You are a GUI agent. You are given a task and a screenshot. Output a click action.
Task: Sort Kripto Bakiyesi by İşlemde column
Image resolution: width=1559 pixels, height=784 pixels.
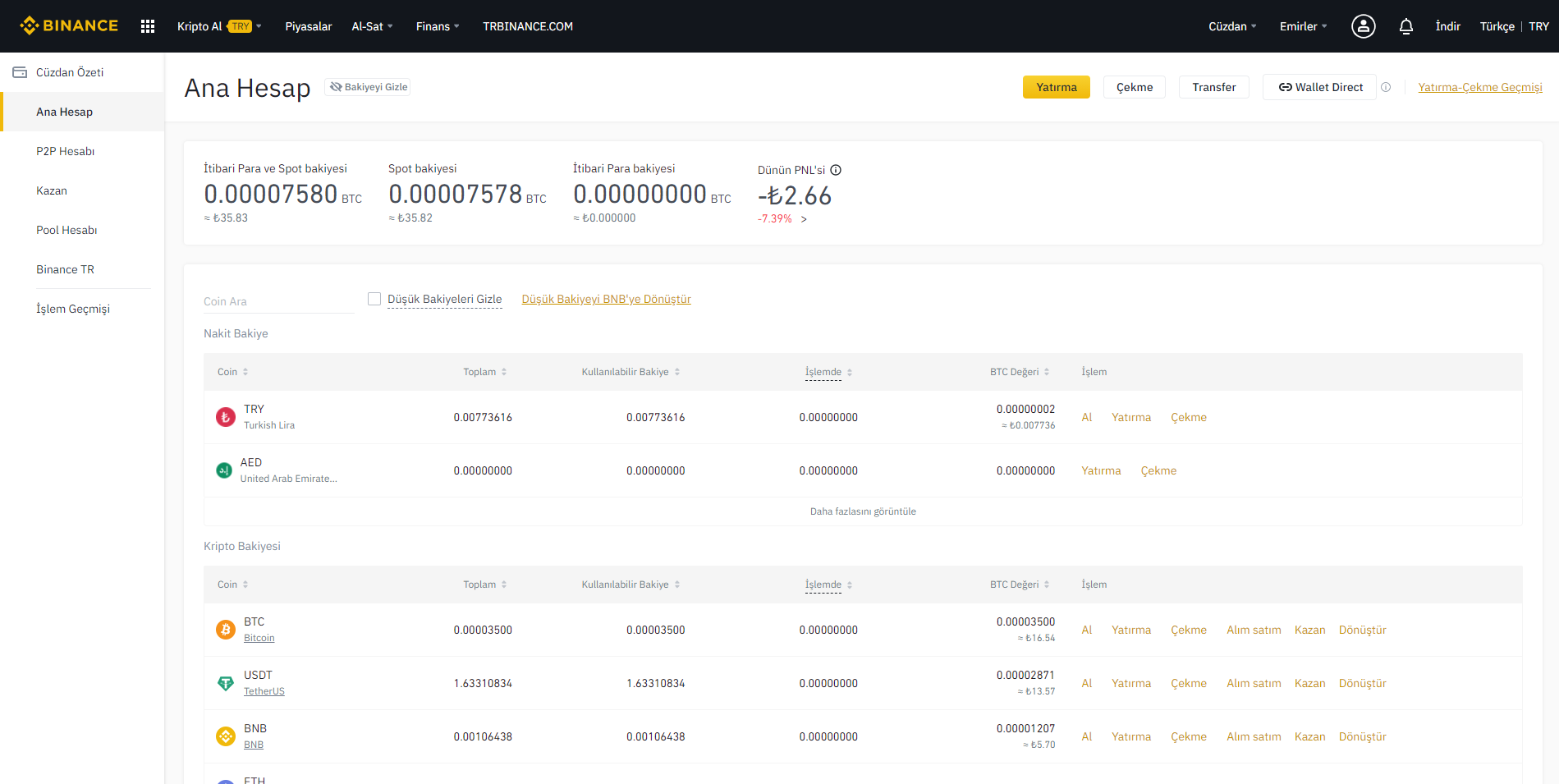(829, 585)
